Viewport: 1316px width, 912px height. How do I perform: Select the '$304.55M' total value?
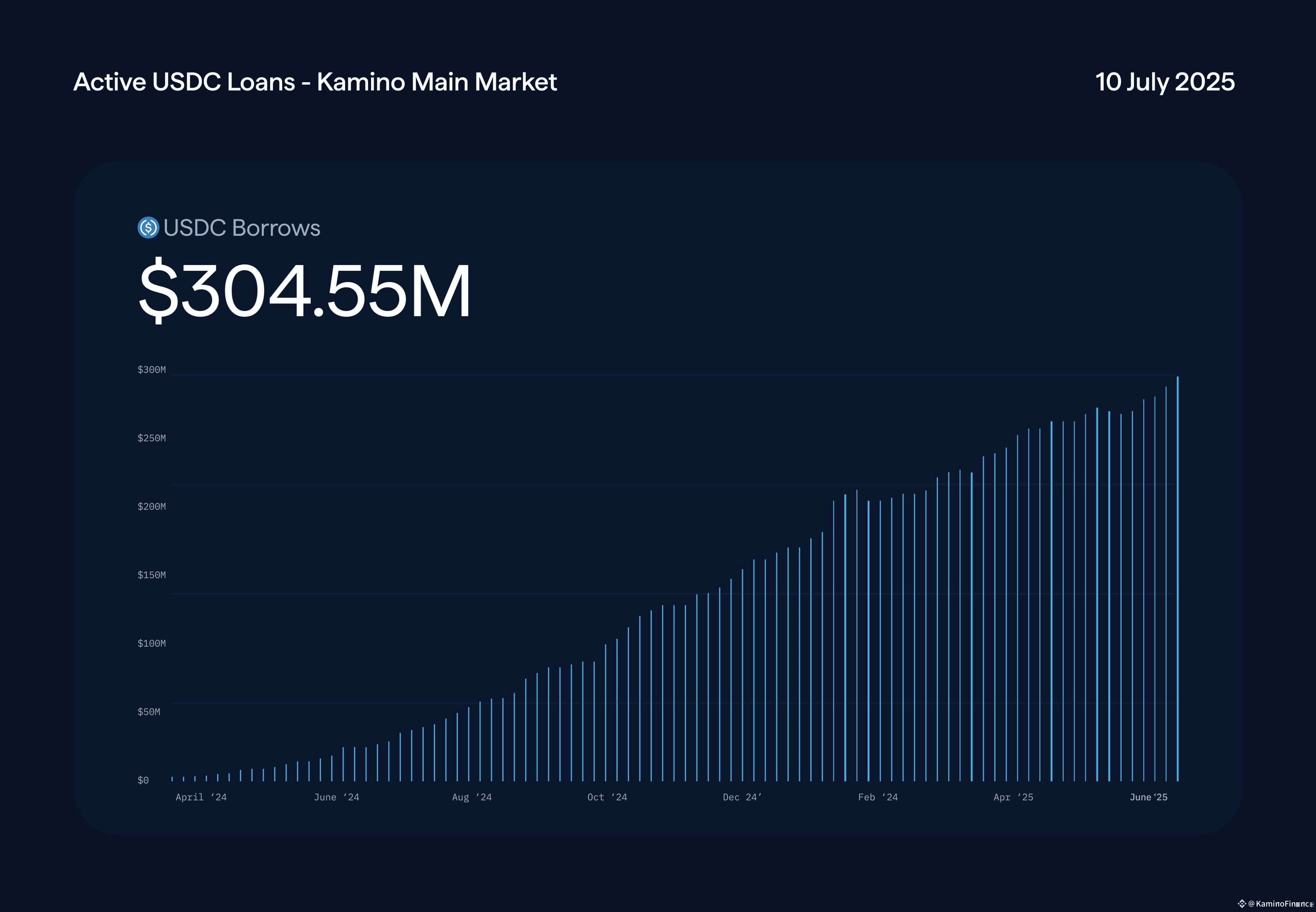point(305,290)
